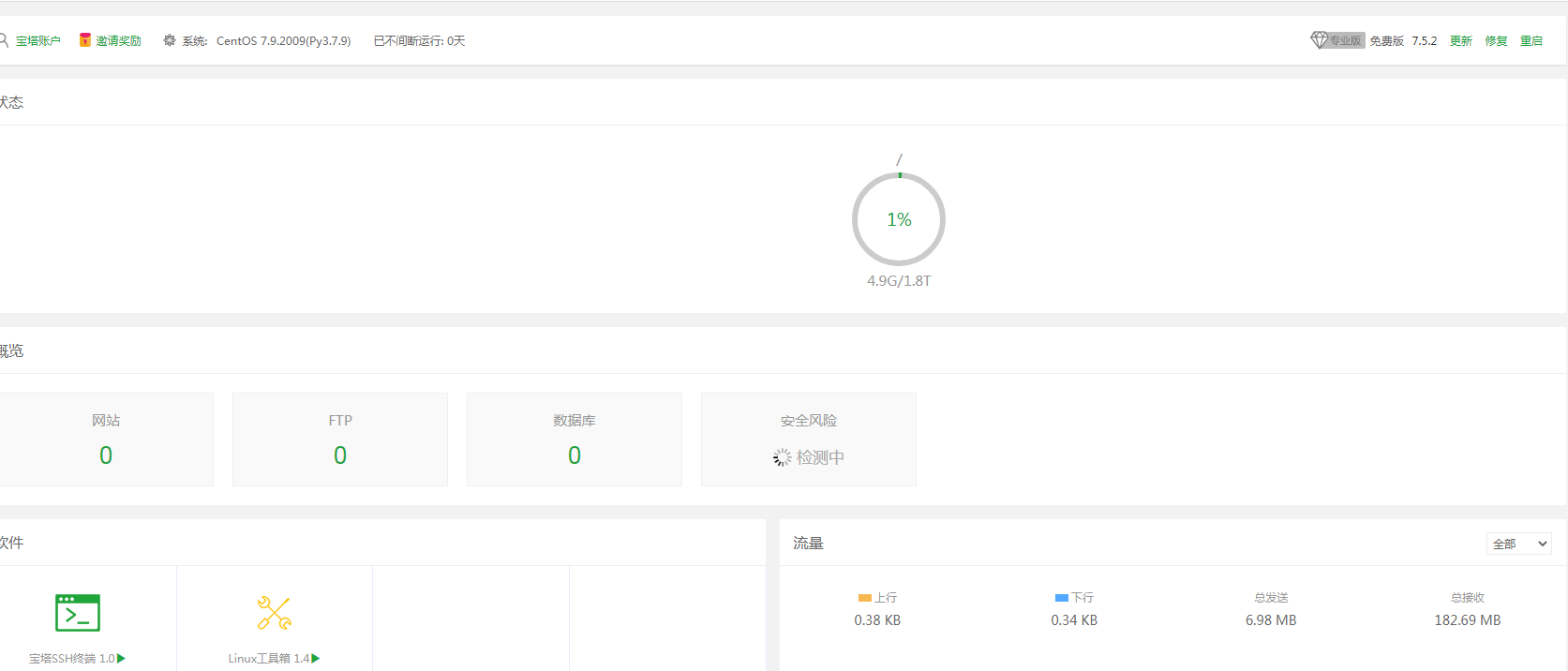Screen dimensions: 1568x671
Task: Click the loading spinner beside 检测中
Action: click(783, 457)
